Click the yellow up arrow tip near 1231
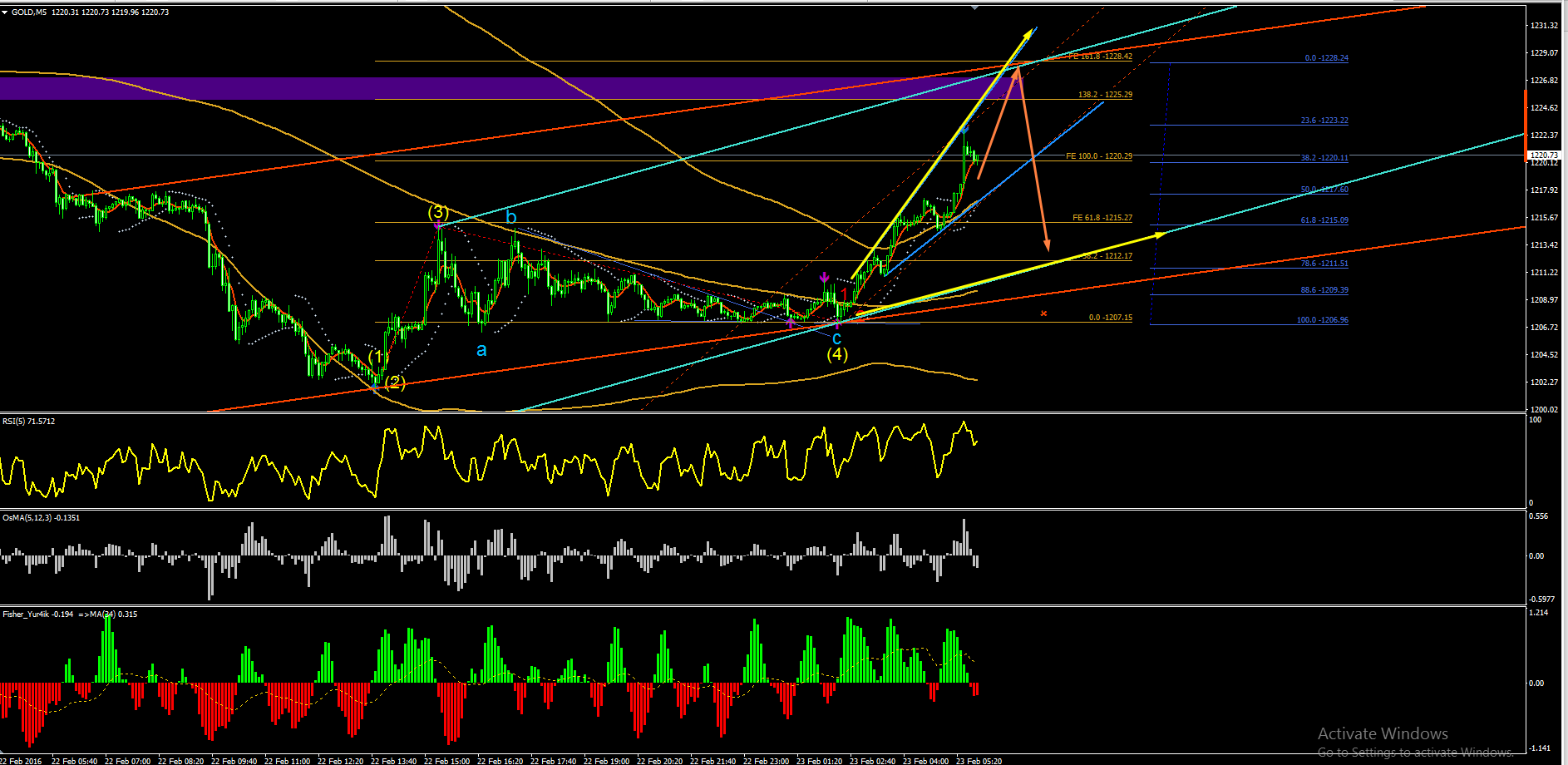 tap(1031, 32)
